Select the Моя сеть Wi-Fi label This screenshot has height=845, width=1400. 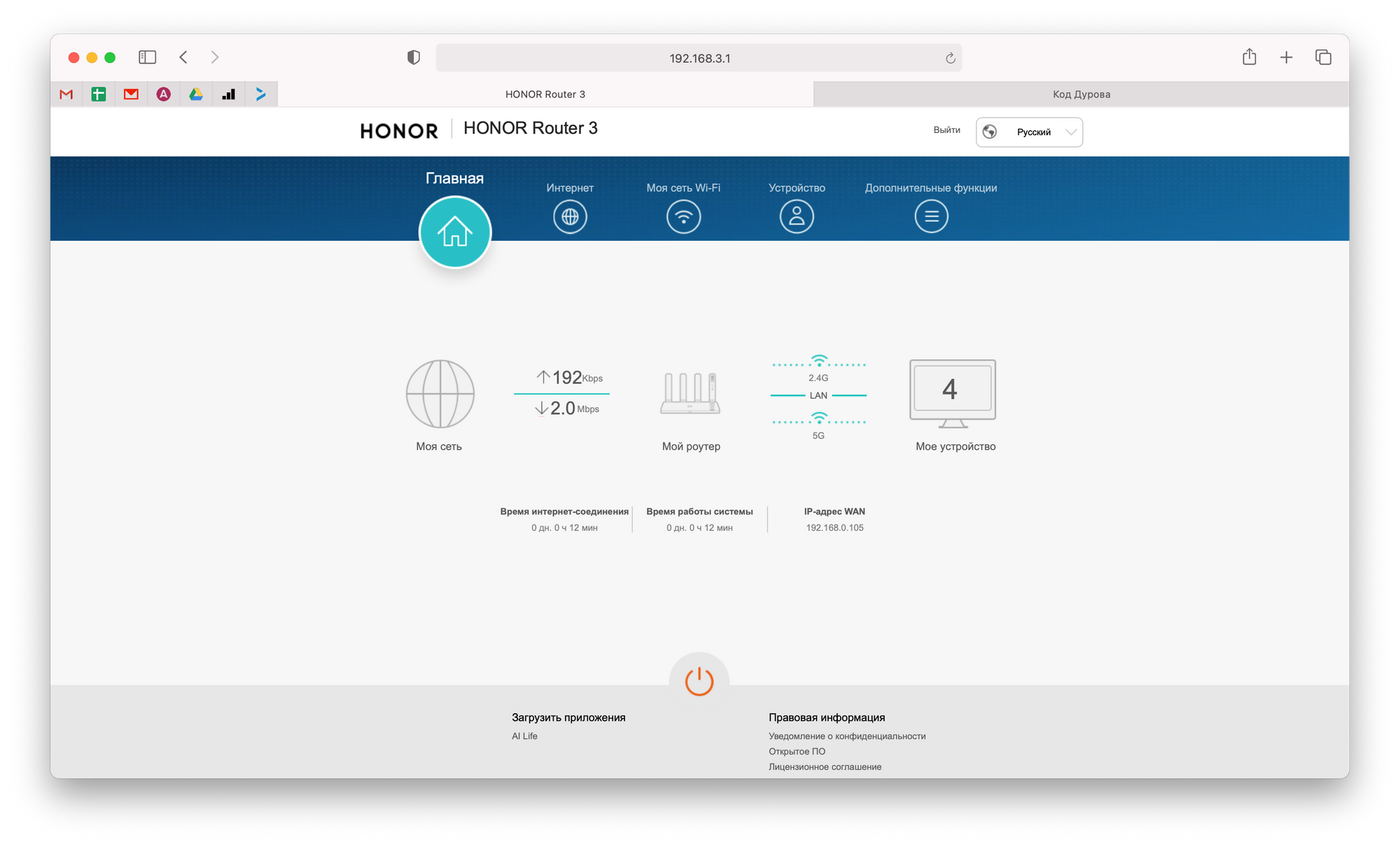pos(683,188)
